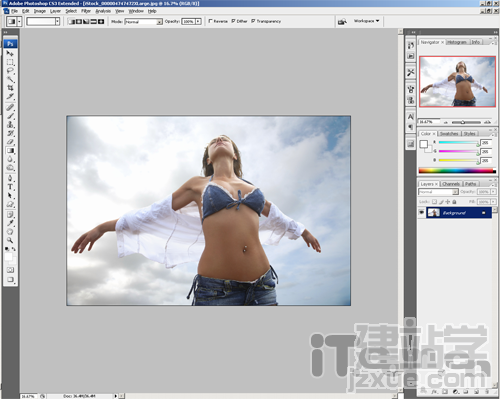Image resolution: width=500 pixels, height=399 pixels.
Task: Select the Custom Shape tool
Action: coord(10,204)
